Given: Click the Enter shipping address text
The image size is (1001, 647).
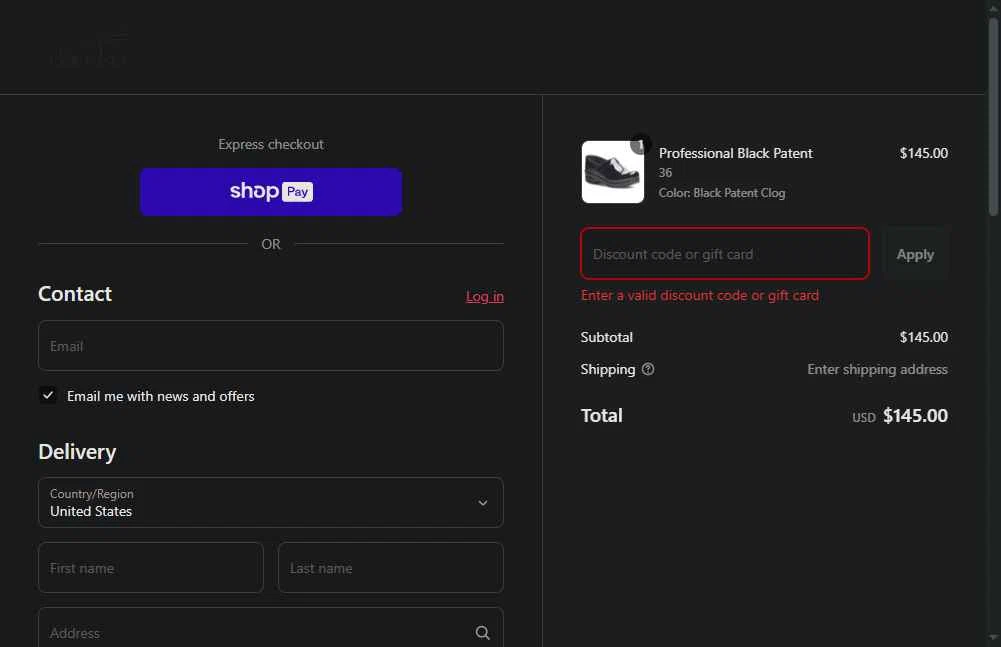Looking at the screenshot, I should click(877, 369).
